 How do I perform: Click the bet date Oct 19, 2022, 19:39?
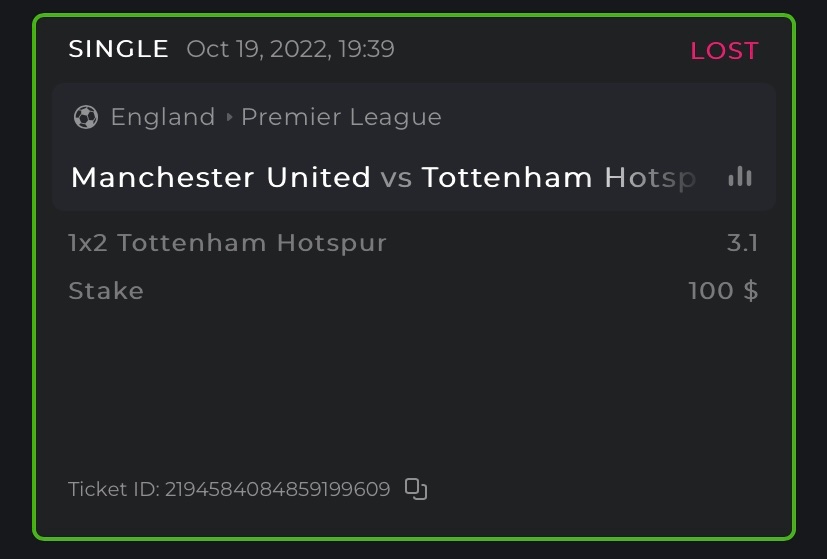pyautogui.click(x=290, y=49)
